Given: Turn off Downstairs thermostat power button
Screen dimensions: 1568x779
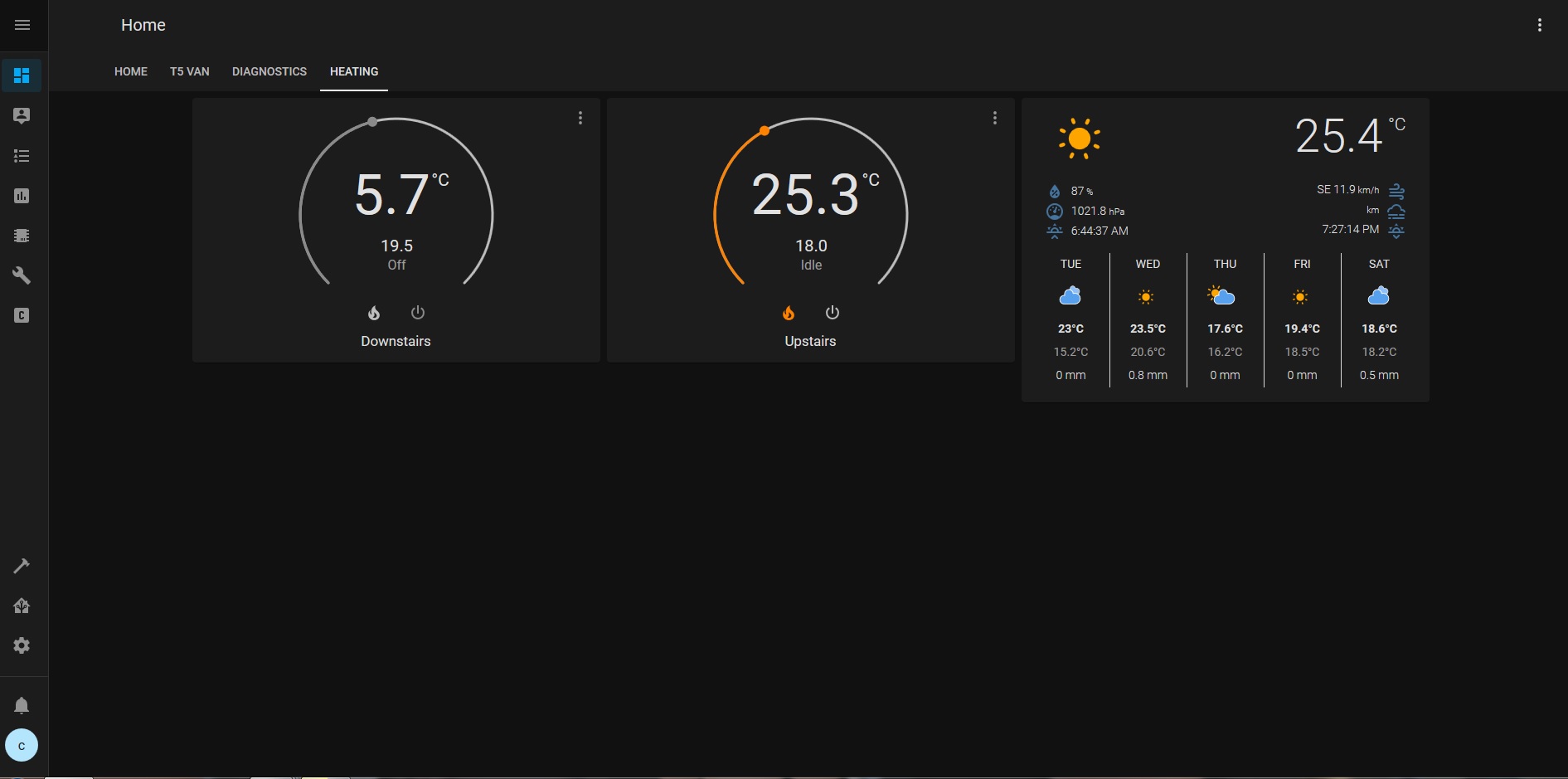Looking at the screenshot, I should pyautogui.click(x=418, y=313).
